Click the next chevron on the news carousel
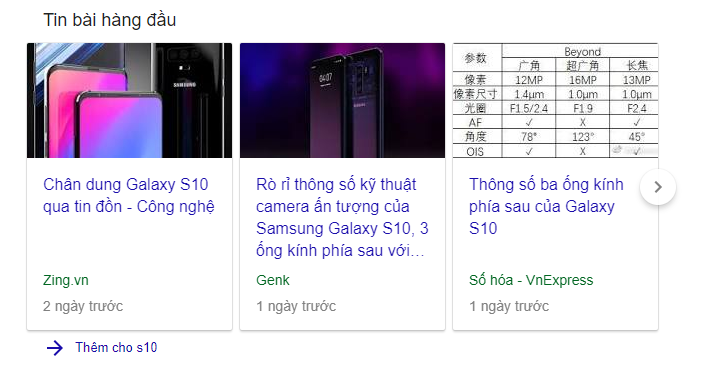Screen dimensions: 714x368 coord(658,187)
